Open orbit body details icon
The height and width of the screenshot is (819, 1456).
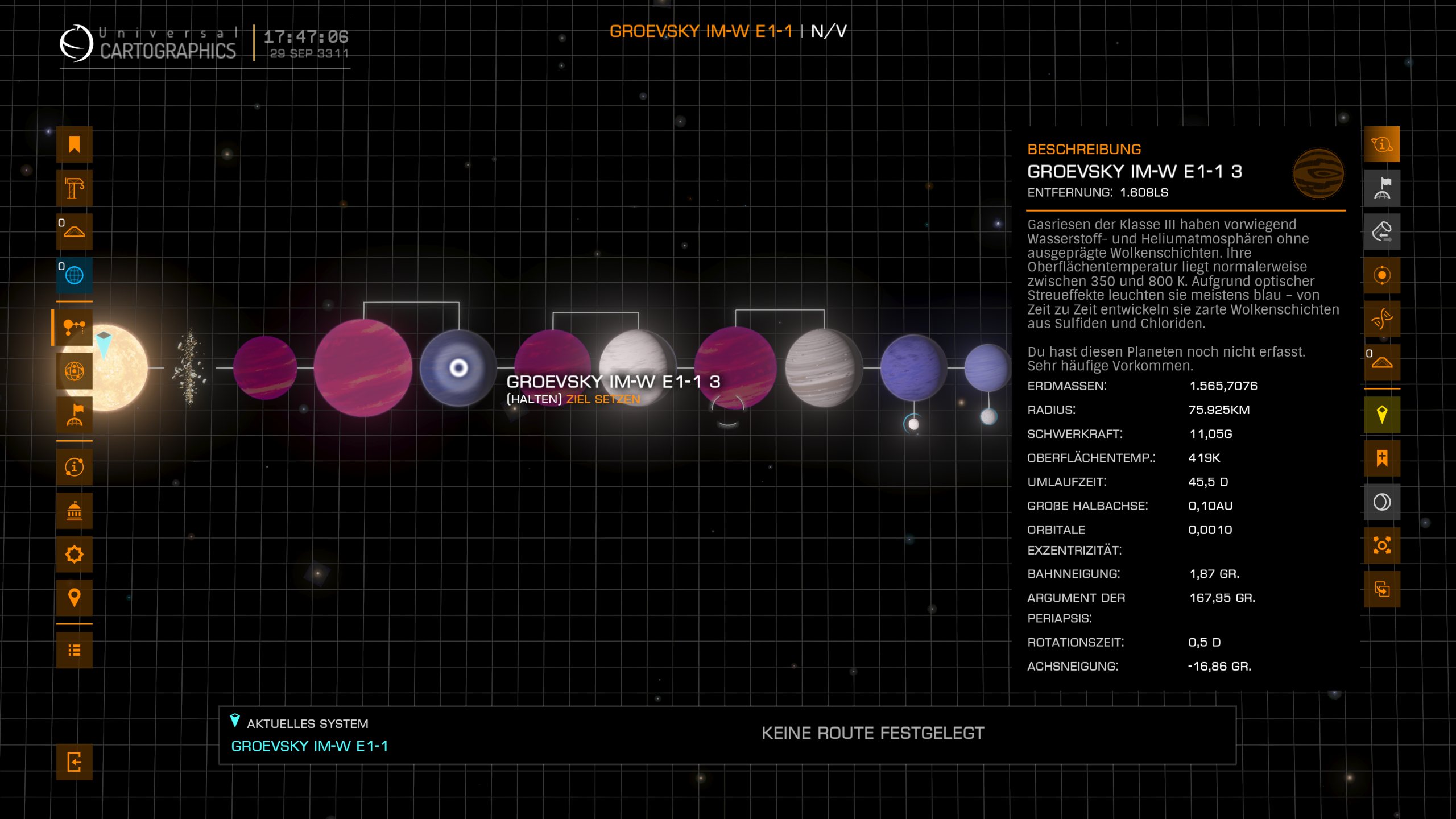pos(1381,275)
